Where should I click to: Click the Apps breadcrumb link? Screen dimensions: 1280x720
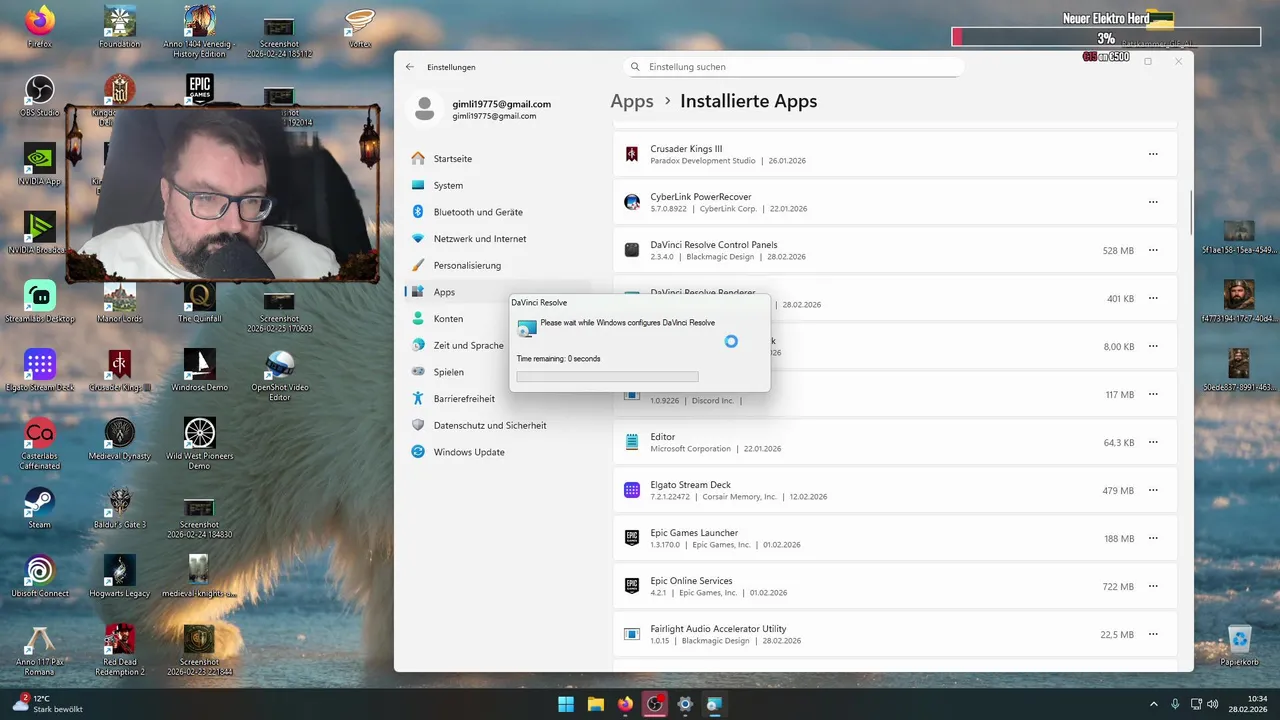[632, 101]
